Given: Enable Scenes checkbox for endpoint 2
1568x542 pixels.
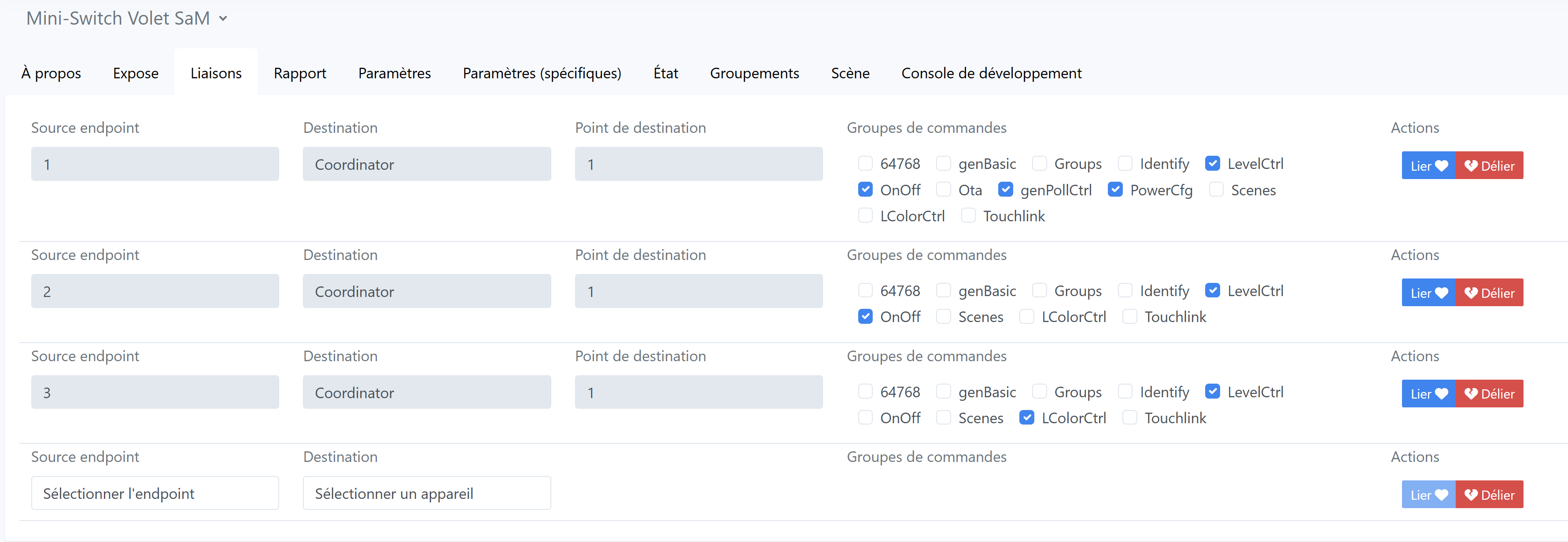Looking at the screenshot, I should tap(944, 316).
